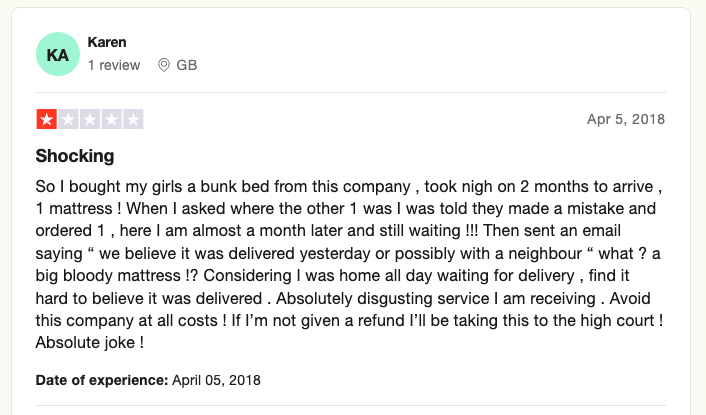This screenshot has width=706, height=415.
Task: Click the GB country label
Action: tap(187, 65)
